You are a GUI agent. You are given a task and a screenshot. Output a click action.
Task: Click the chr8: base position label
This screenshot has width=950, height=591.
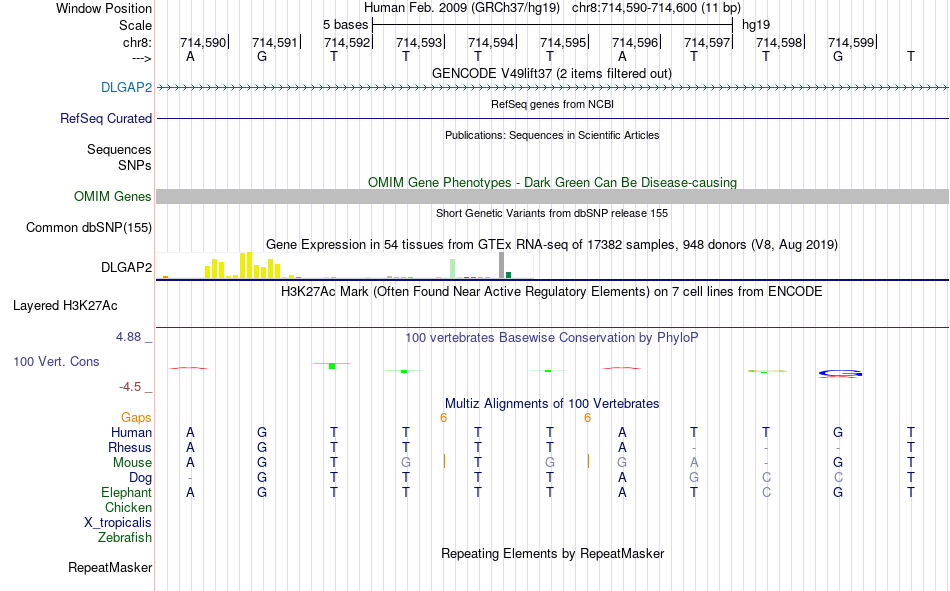[x=137, y=42]
